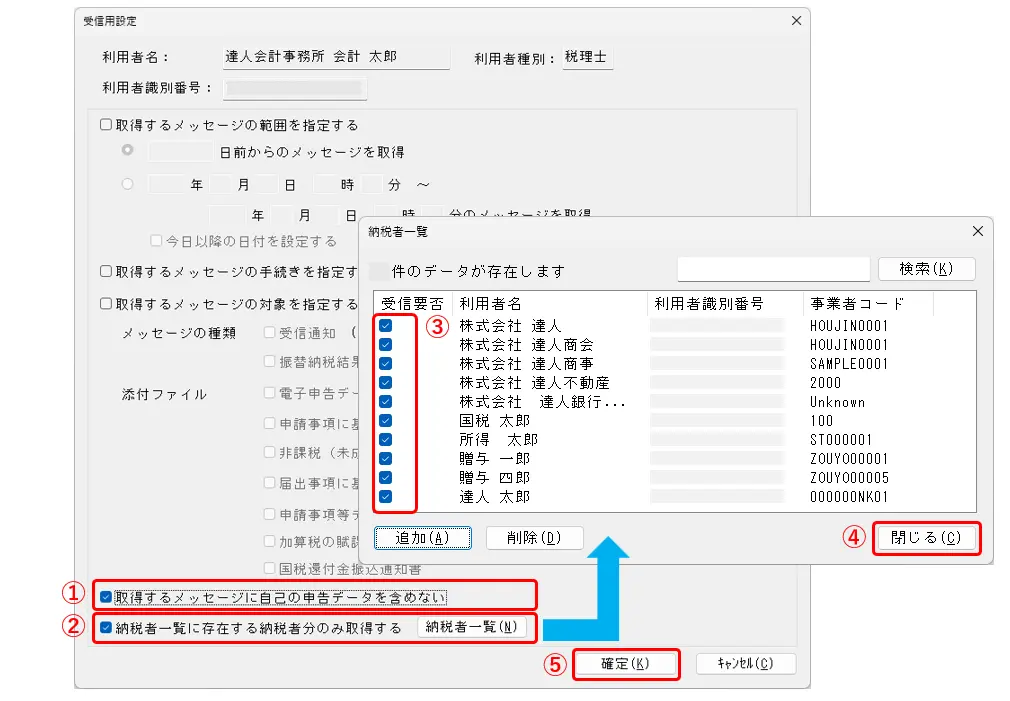This screenshot has width=1010, height=701.
Task: Uncheck the checkbox for 株式会社 達人
Action: pos(386,326)
